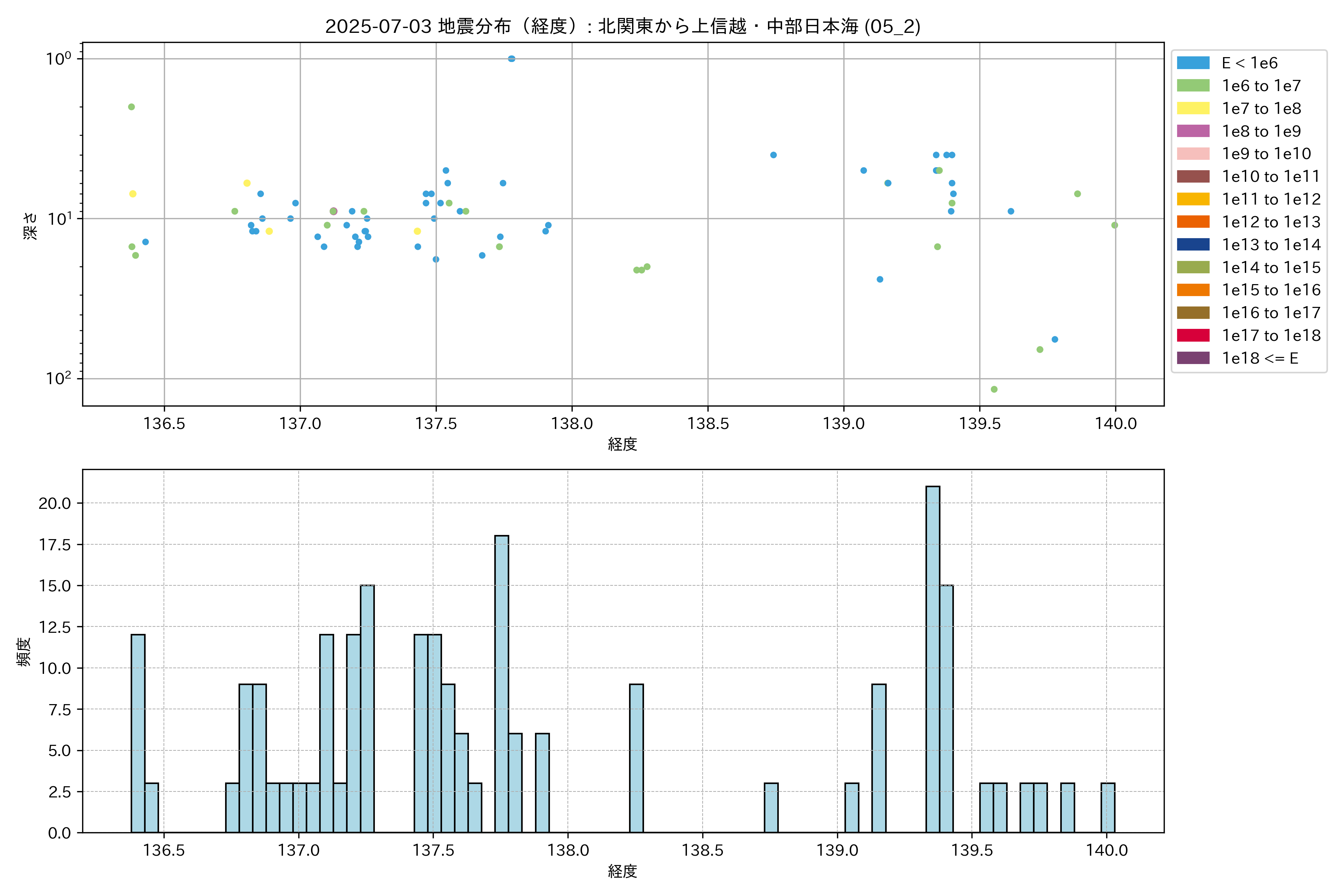The height and width of the screenshot is (896, 1344).
Task: Click the 1e10 to 1e11 legend label
Action: (x=1271, y=177)
